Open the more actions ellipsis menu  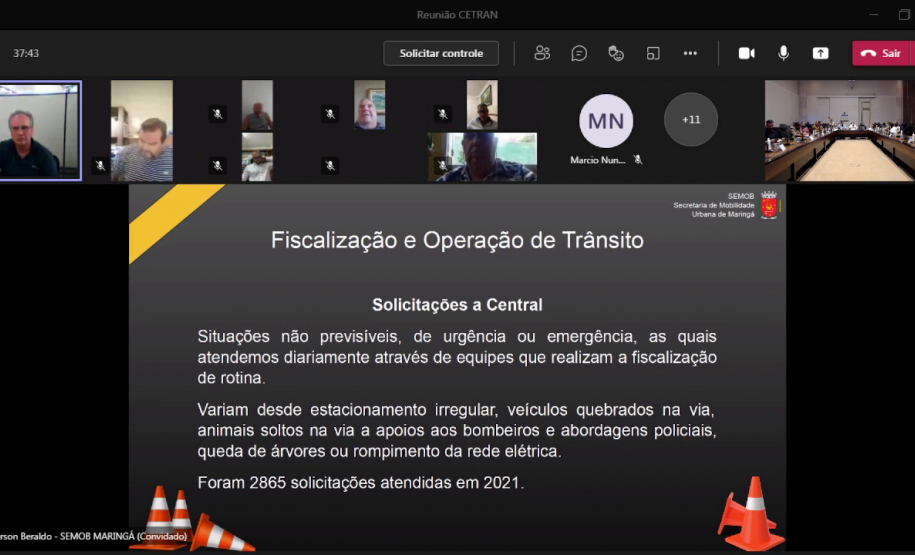(690, 53)
